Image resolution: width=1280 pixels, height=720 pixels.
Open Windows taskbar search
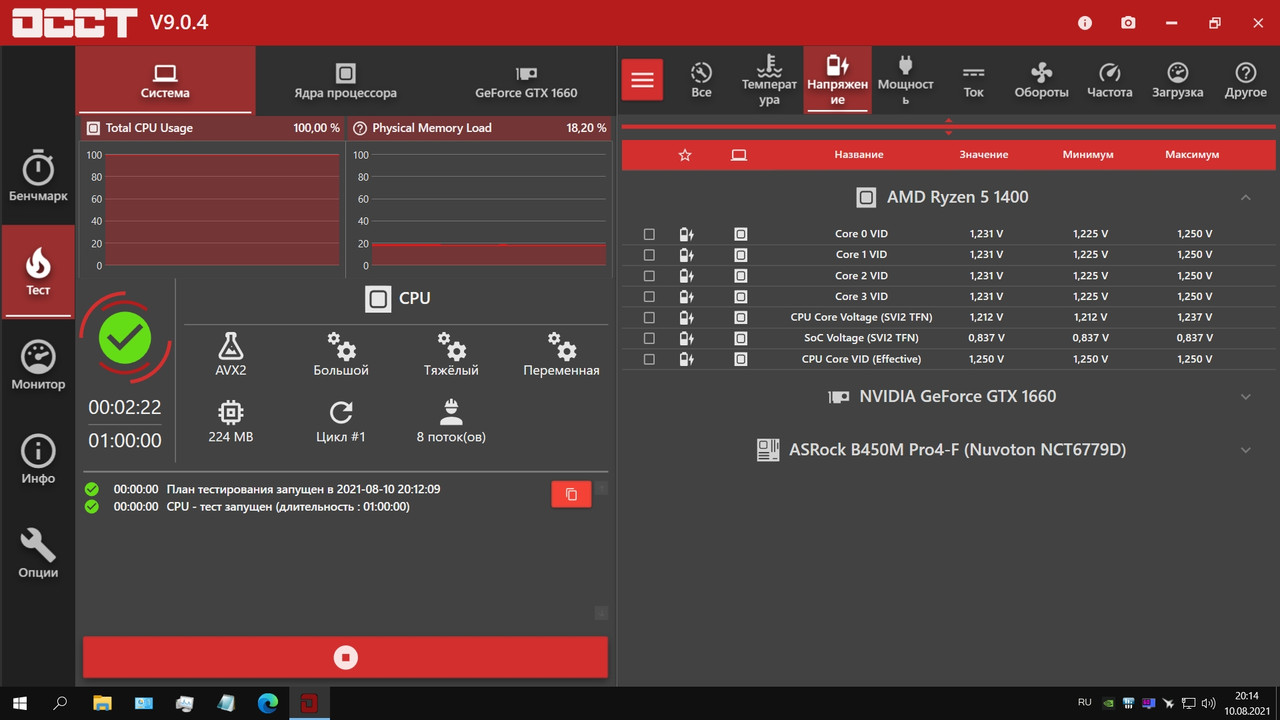coord(60,703)
